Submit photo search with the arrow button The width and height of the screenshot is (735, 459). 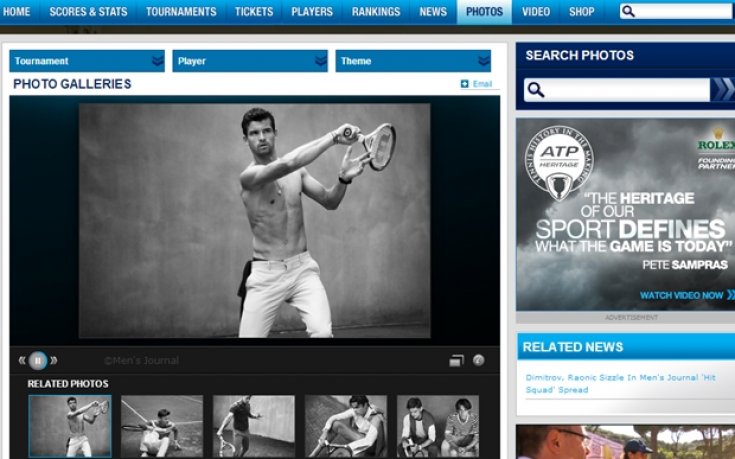coord(722,90)
